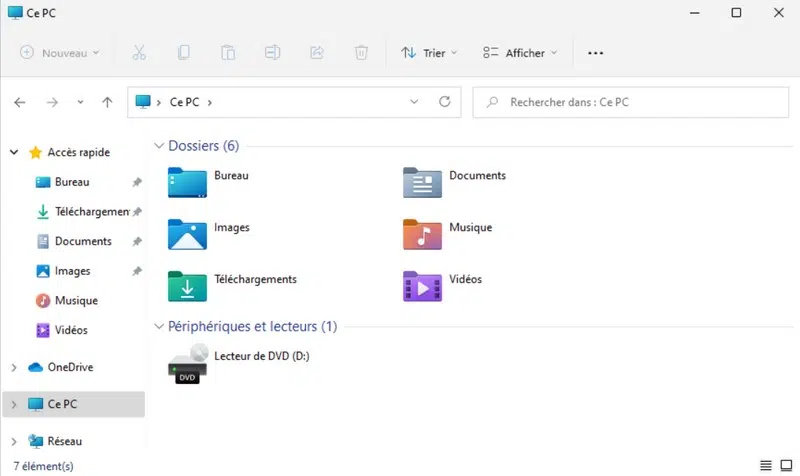Viewport: 800px width, 476px height.
Task: Click the Ce PC breadcrumb in address bar
Action: click(x=184, y=102)
